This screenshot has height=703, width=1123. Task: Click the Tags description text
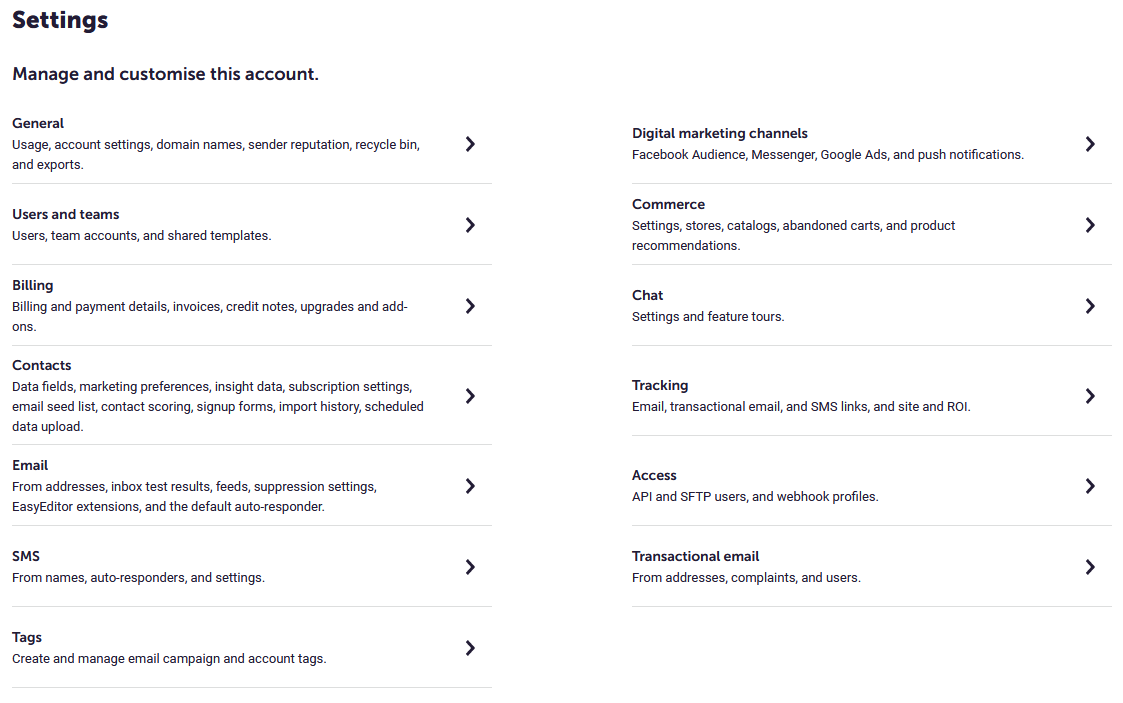(x=169, y=659)
